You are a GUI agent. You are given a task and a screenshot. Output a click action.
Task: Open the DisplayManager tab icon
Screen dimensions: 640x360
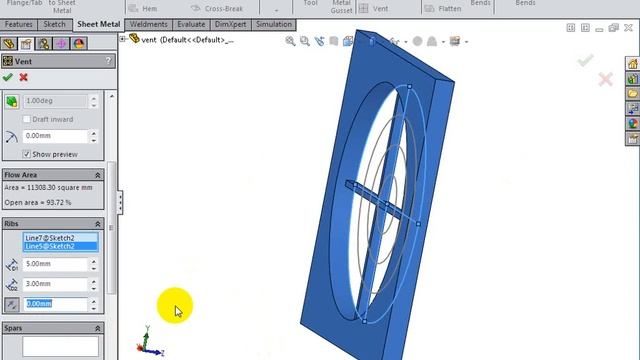point(79,43)
